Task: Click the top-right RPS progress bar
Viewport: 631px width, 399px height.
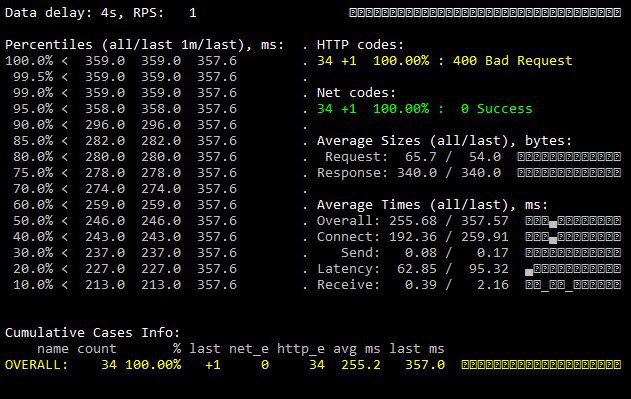Action: click(x=485, y=12)
